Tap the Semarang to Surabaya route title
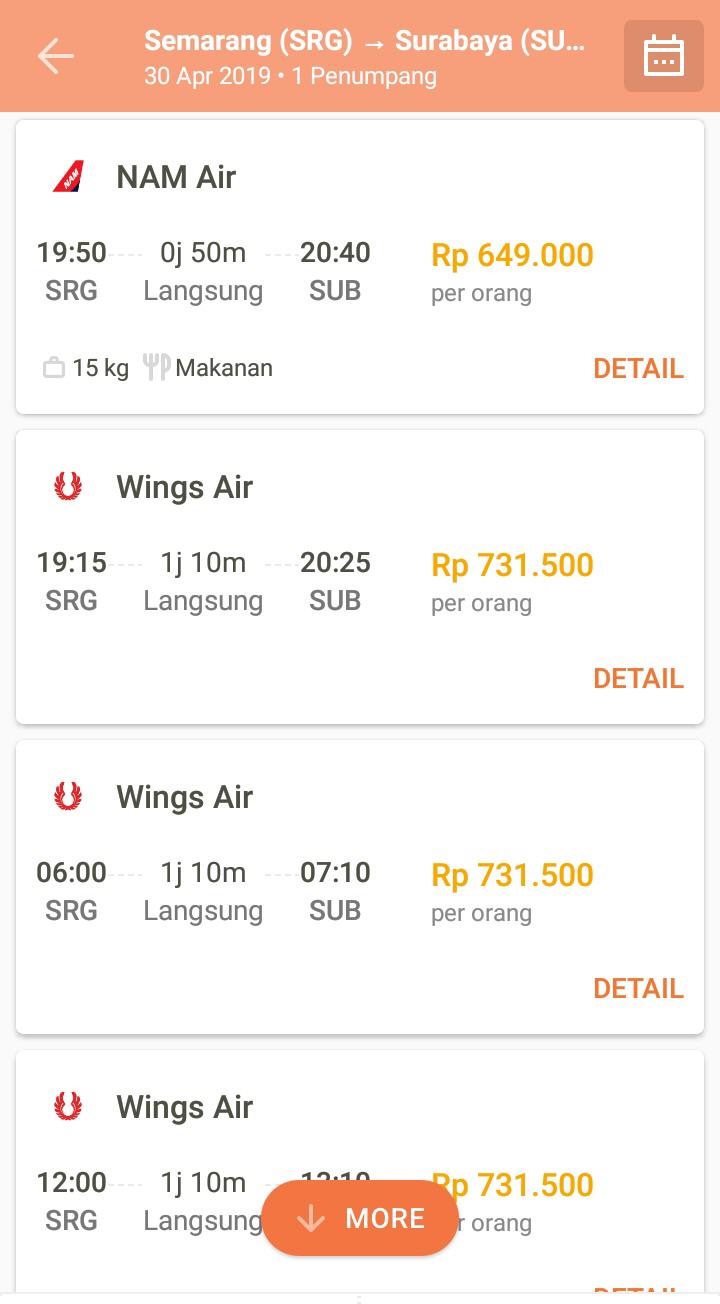The image size is (720, 1304). click(365, 41)
